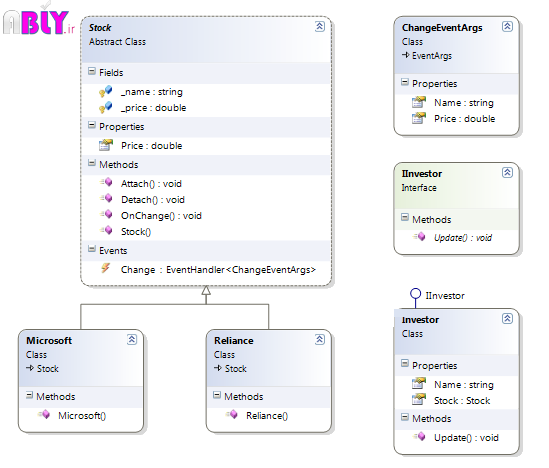The image size is (549, 468).
Task: Click the IInvestor lollipop label text
Action: click(445, 296)
